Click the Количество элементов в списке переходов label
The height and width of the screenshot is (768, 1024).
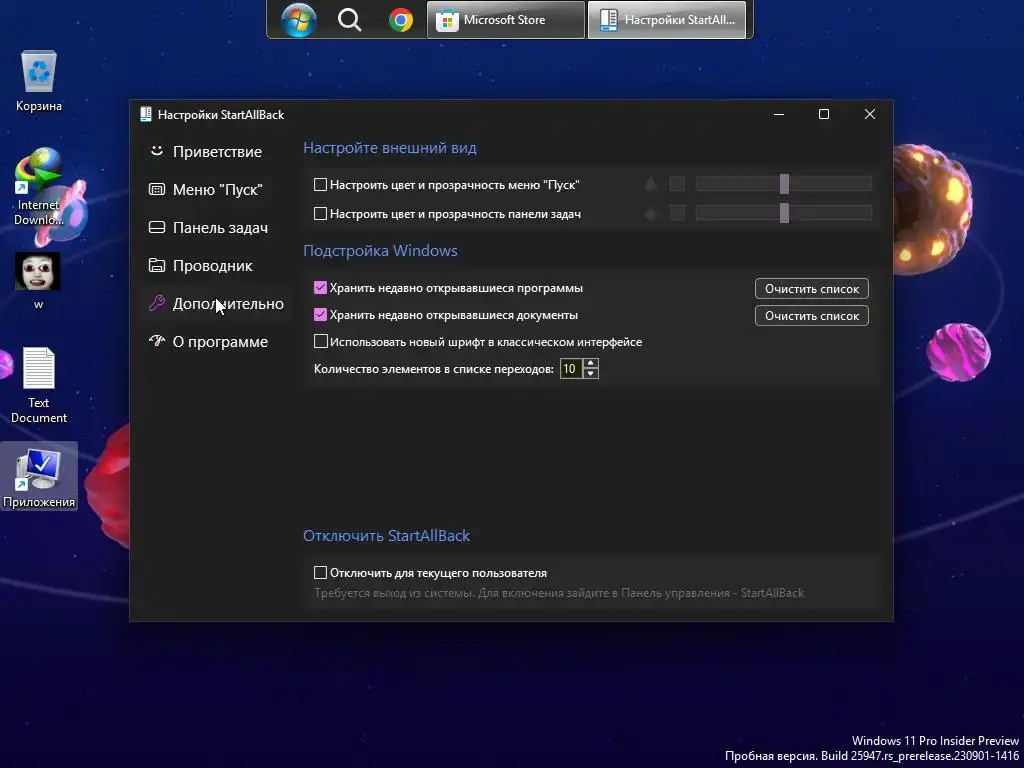434,369
